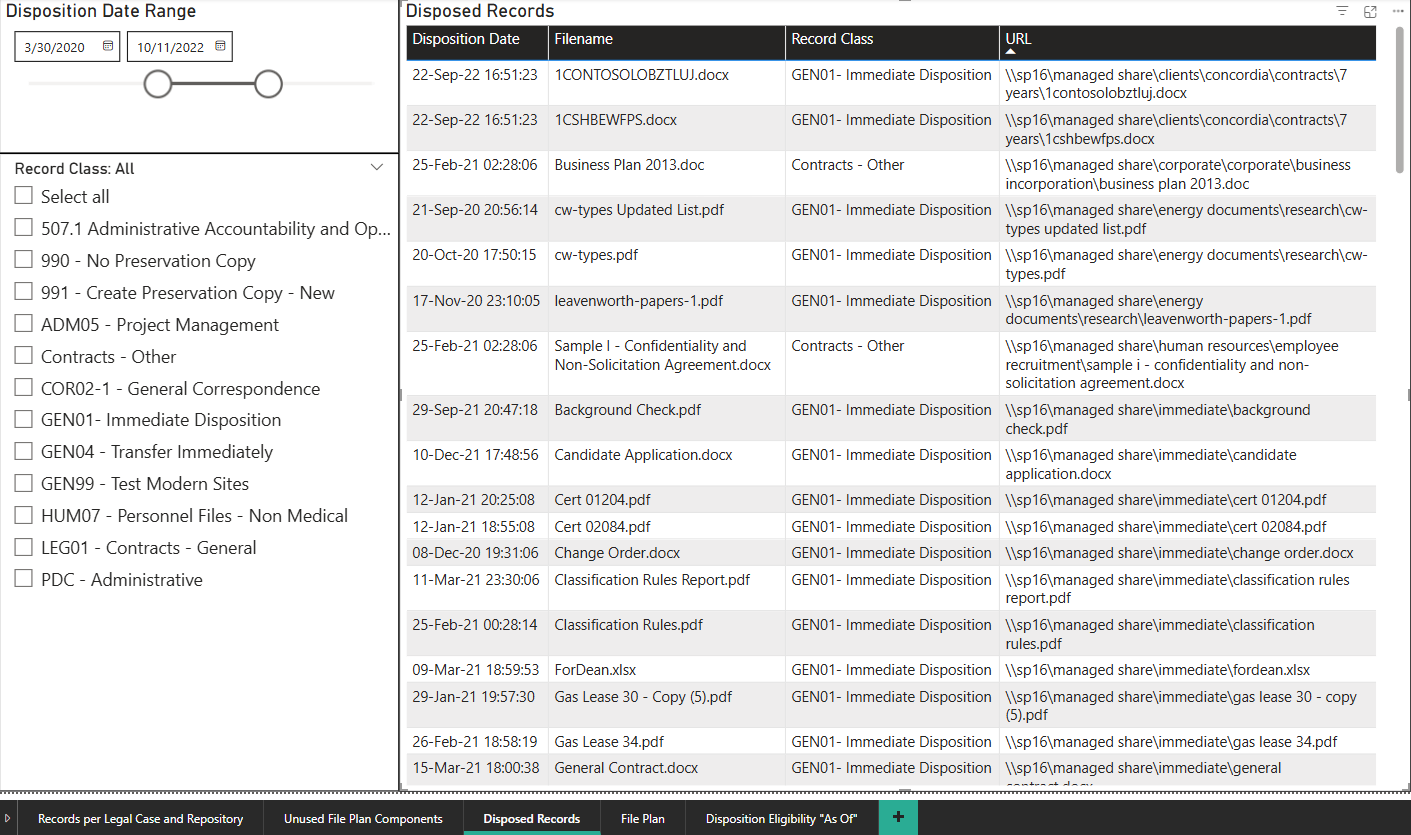Check the Select all checkbox

pyautogui.click(x=24, y=196)
